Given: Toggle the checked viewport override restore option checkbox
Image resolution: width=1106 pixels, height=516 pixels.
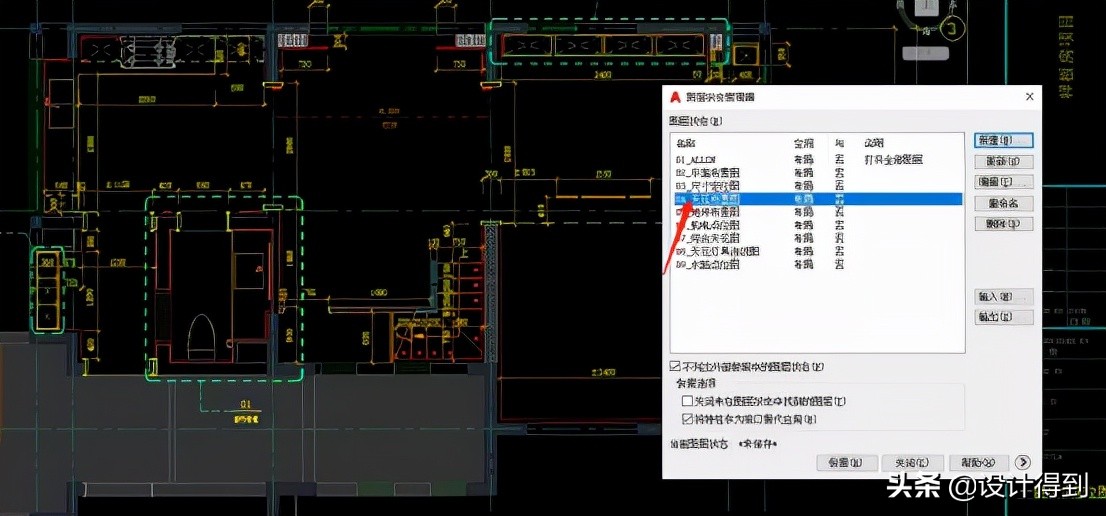Looking at the screenshot, I should click(x=687, y=419).
